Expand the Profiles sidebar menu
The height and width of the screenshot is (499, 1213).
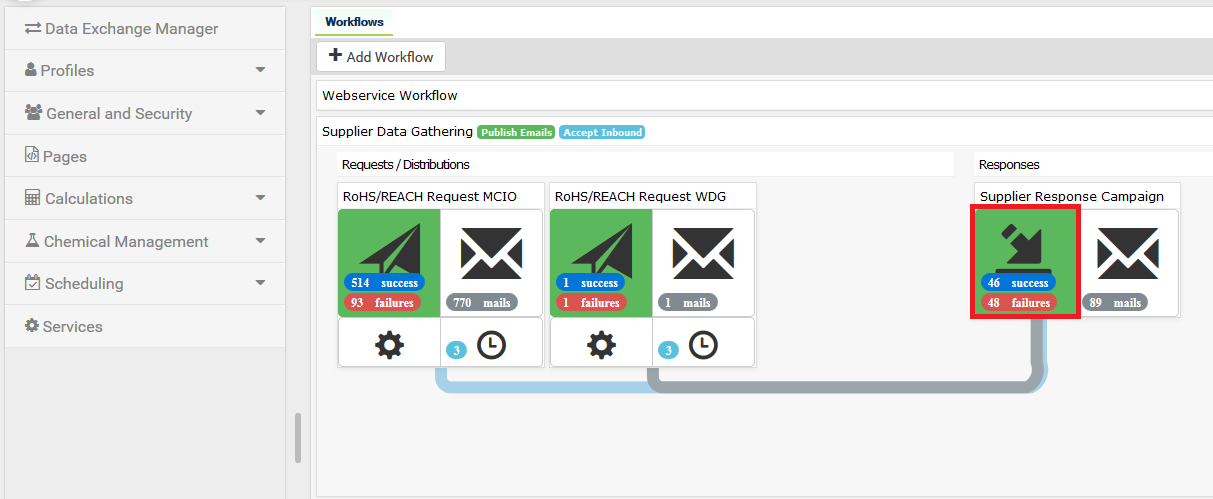pyautogui.click(x=145, y=71)
